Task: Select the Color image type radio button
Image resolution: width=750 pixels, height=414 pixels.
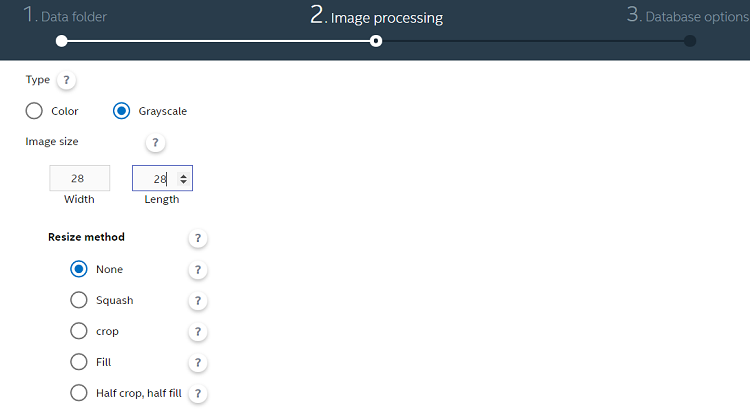Action: click(34, 111)
